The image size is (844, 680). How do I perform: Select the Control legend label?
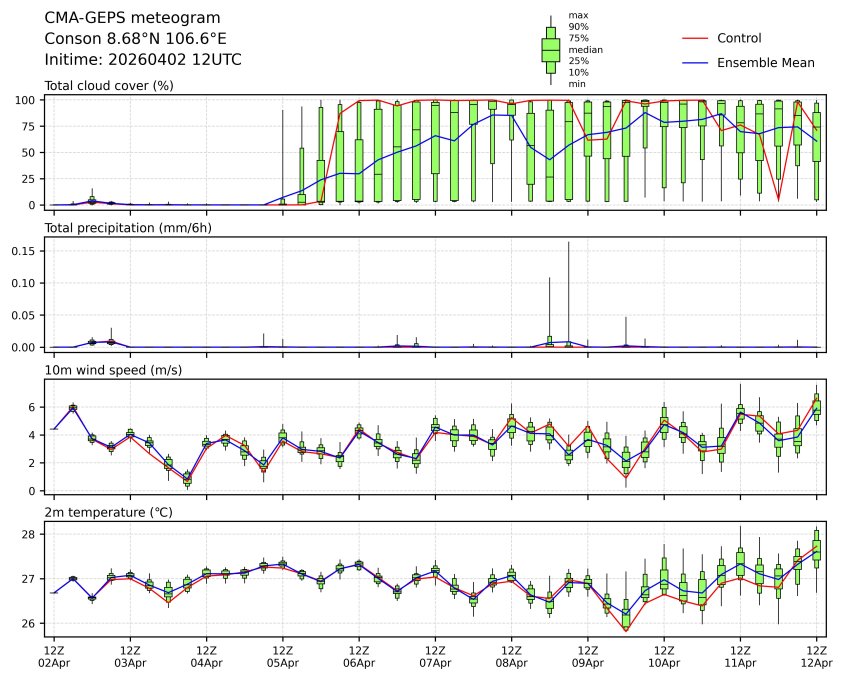(739, 39)
